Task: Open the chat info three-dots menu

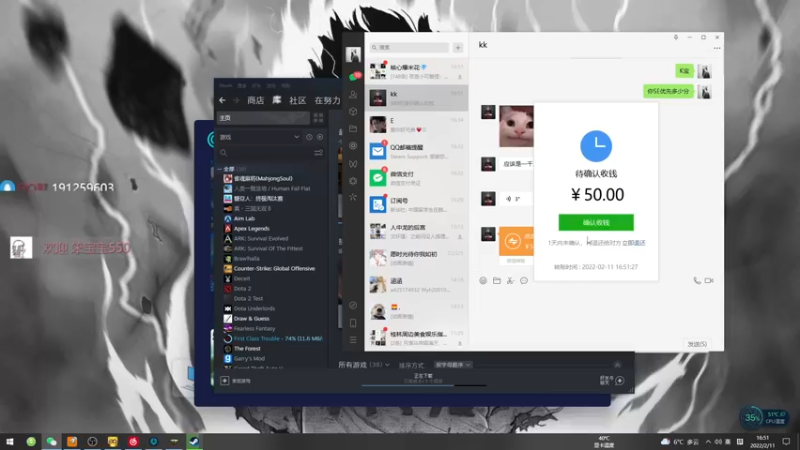Action: pos(717,48)
